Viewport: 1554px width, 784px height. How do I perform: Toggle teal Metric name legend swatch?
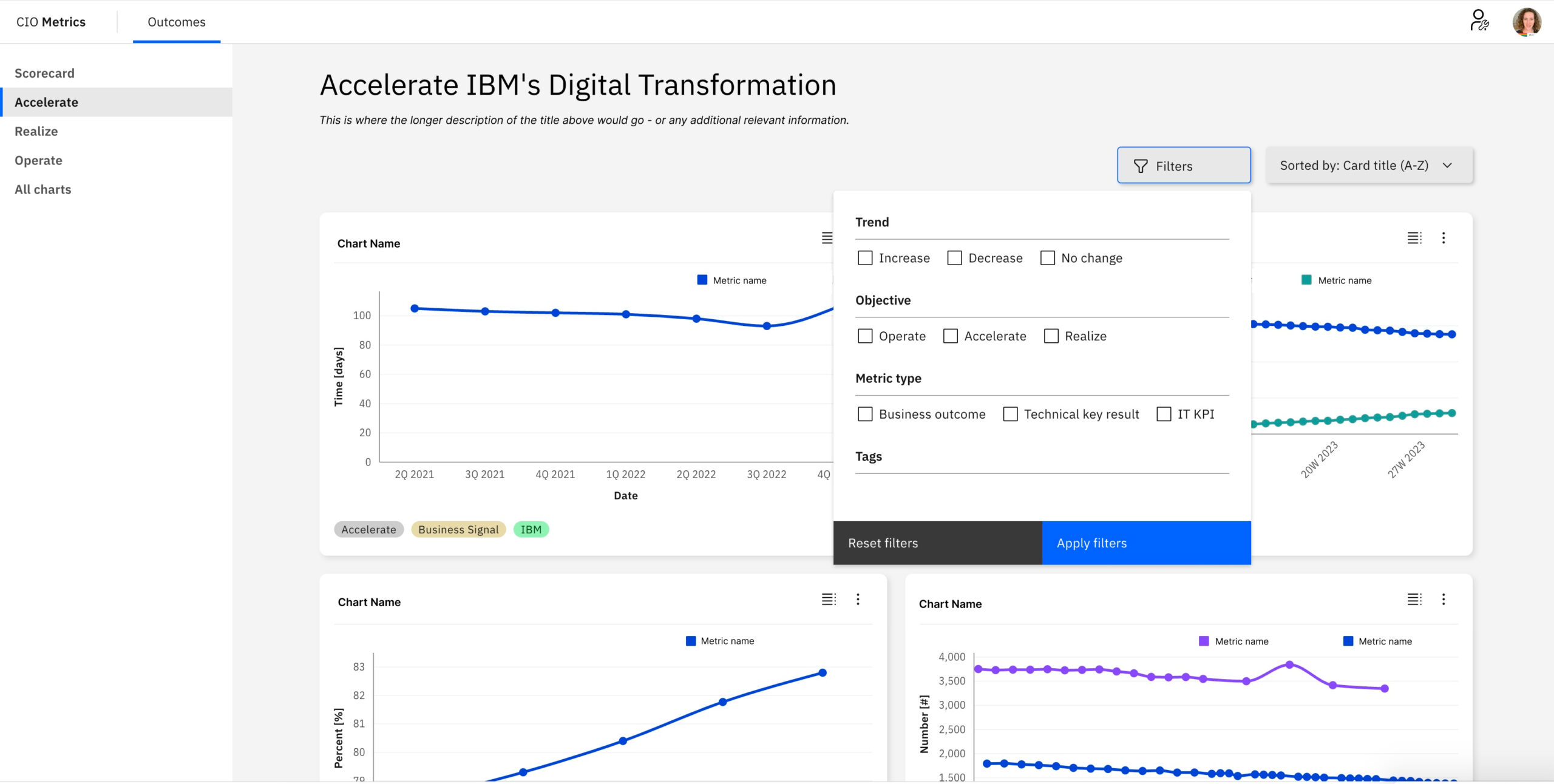(1306, 280)
